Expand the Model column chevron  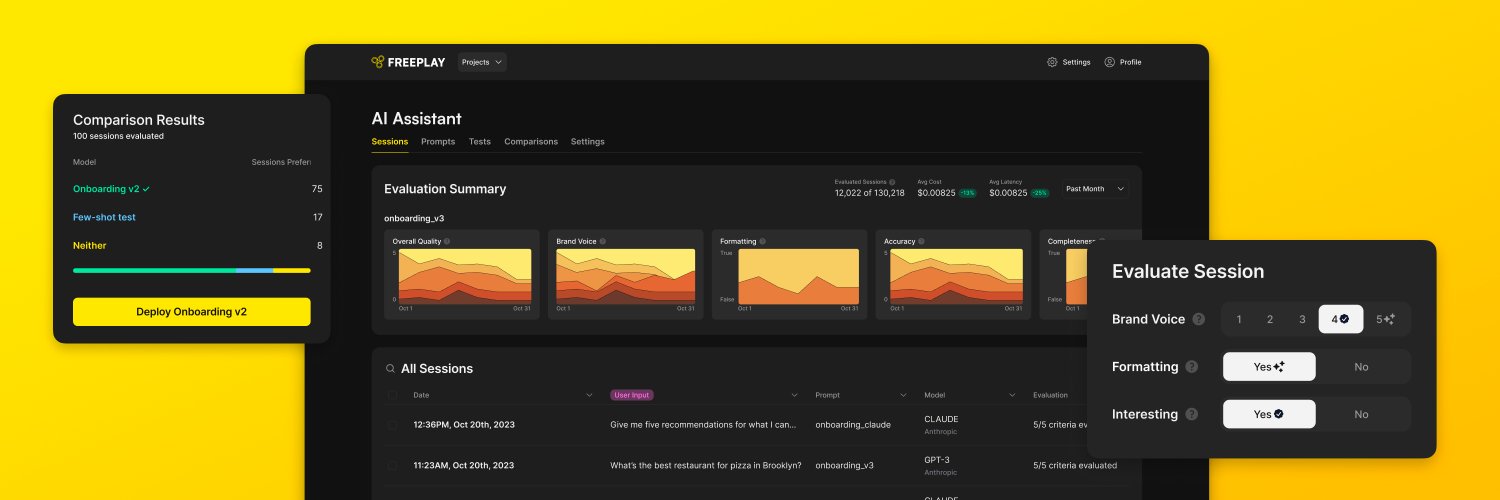(x=1012, y=395)
